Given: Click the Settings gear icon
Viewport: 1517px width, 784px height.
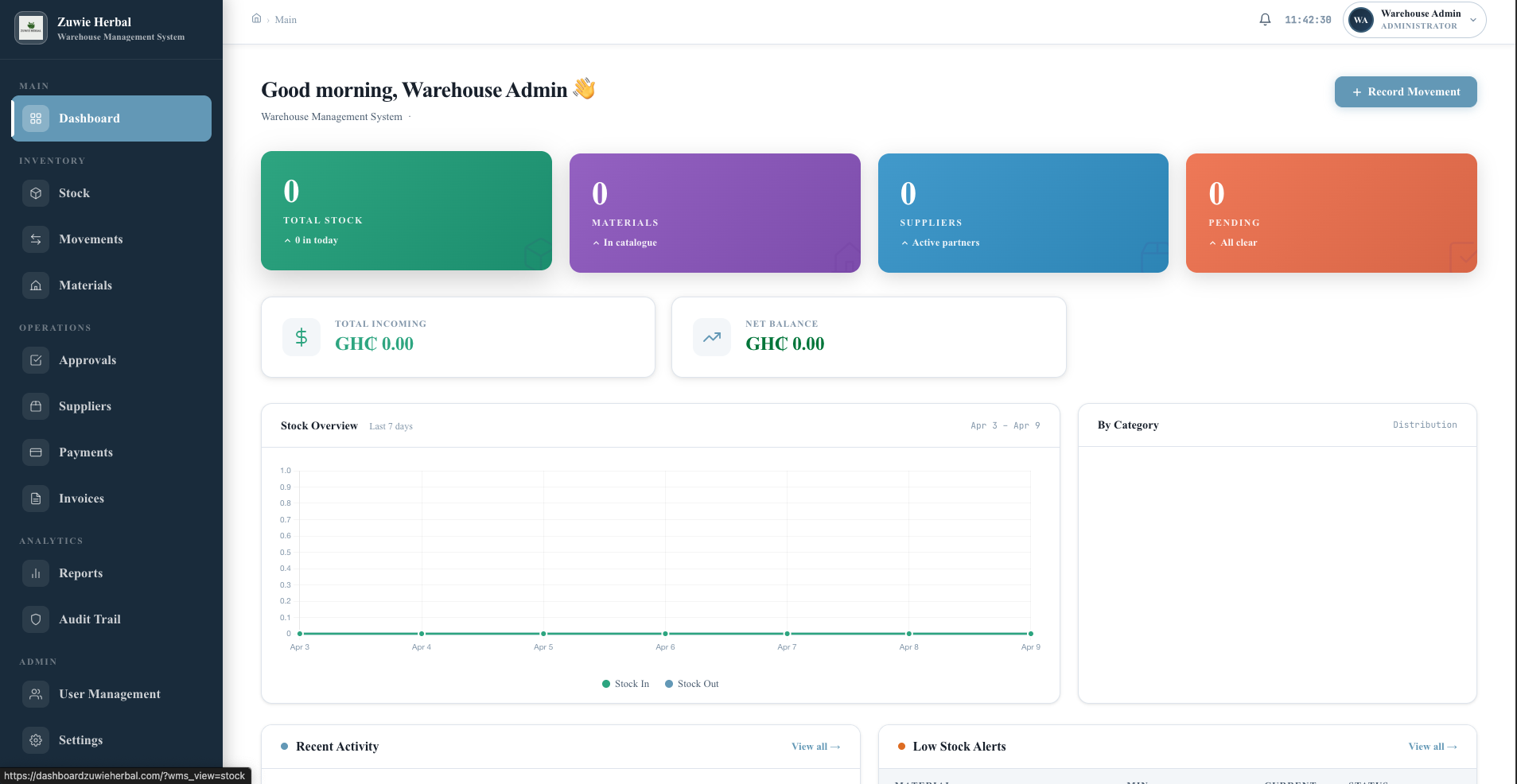Looking at the screenshot, I should pos(36,740).
